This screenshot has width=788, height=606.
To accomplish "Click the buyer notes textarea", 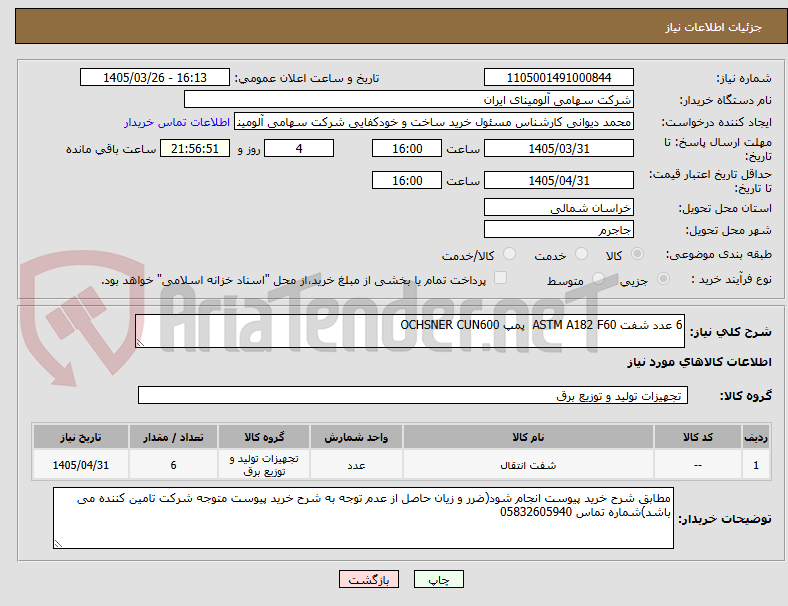I will coord(363,518).
